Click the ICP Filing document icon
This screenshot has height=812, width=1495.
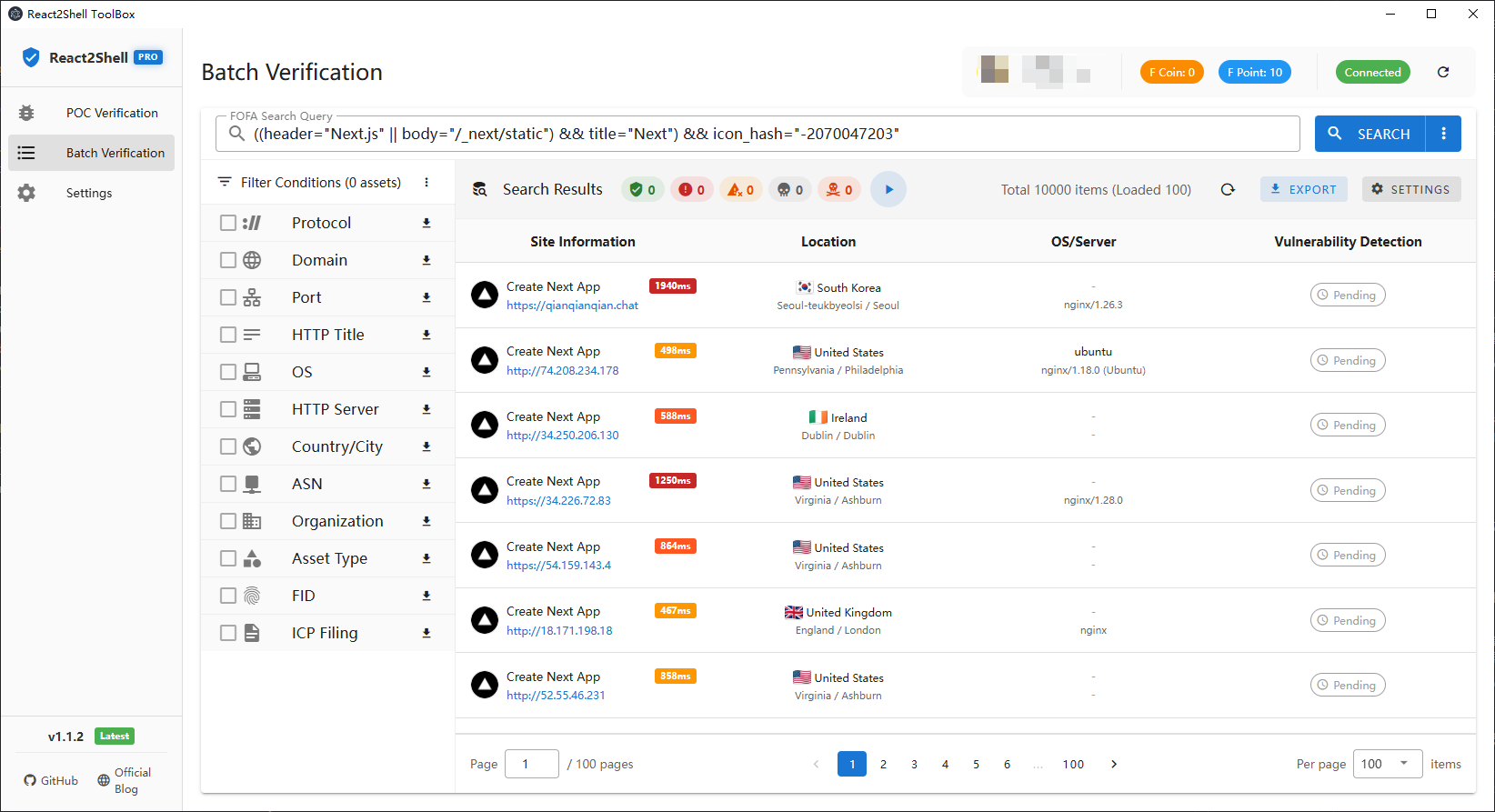pos(252,633)
